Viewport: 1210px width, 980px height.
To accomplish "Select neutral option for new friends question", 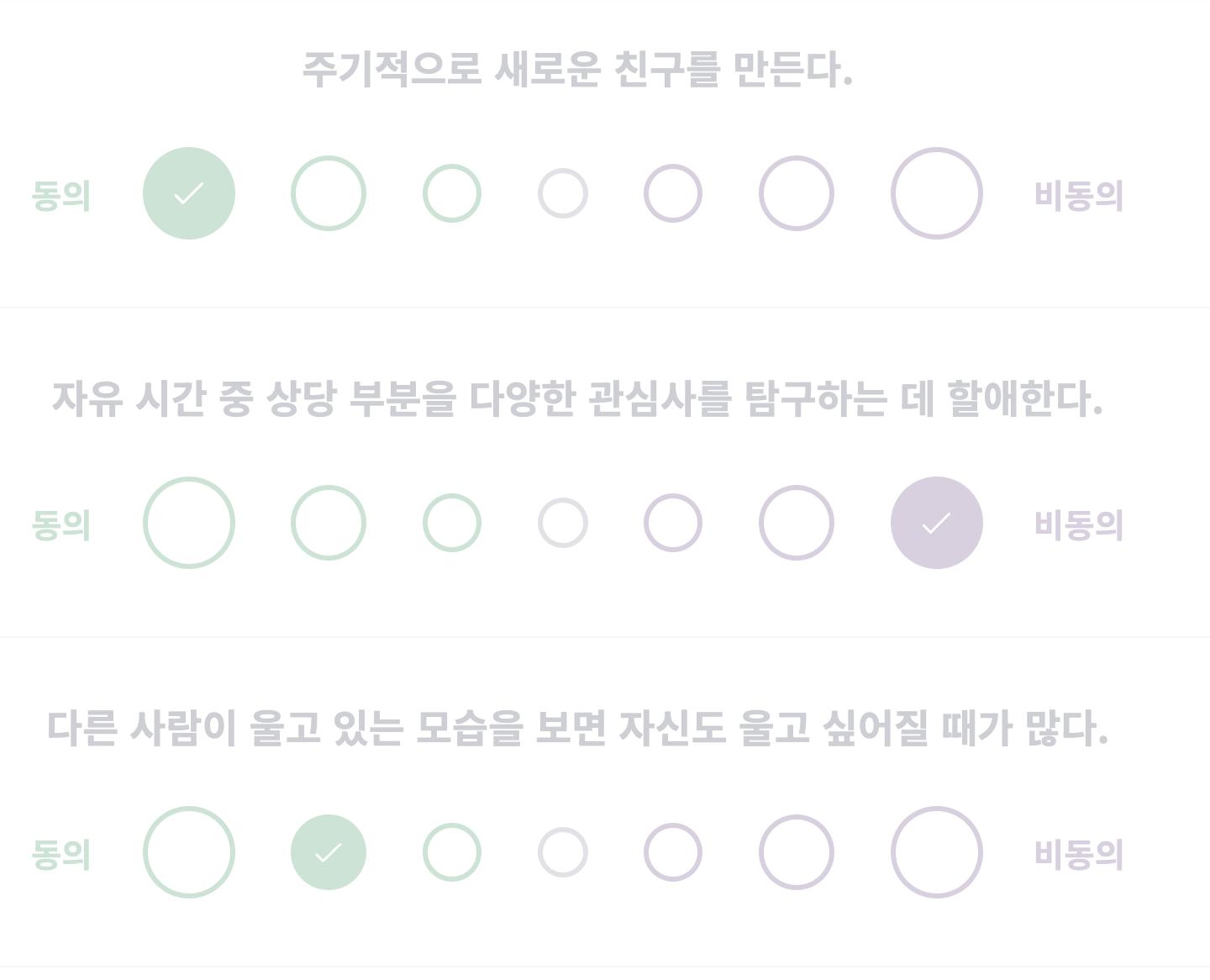I will pos(563,193).
